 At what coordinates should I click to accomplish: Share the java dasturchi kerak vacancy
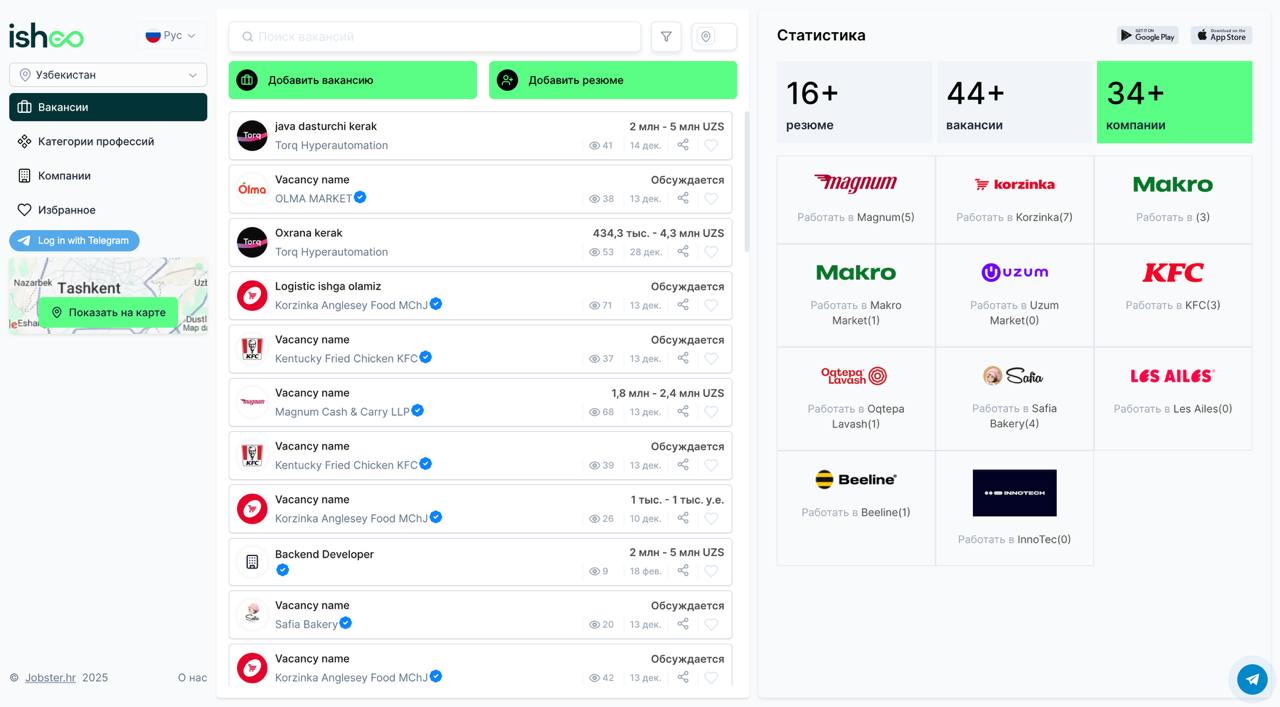click(x=683, y=145)
